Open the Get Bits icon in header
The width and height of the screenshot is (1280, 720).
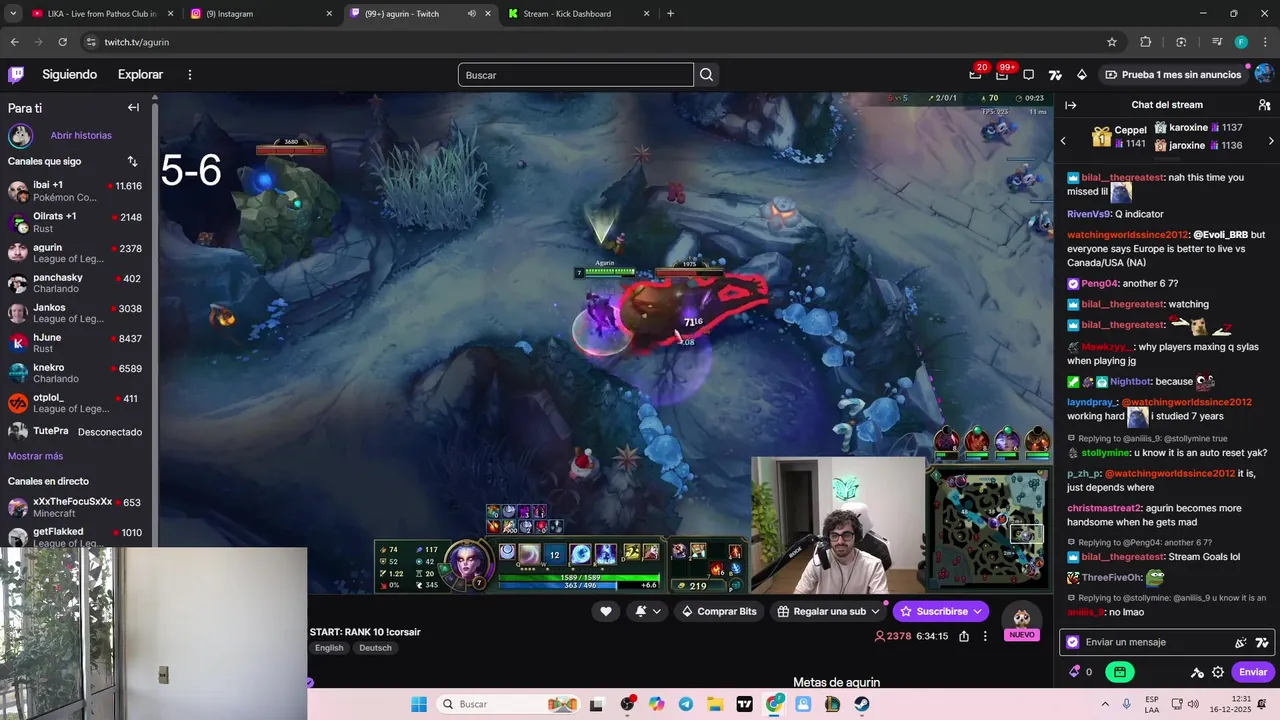point(1081,75)
